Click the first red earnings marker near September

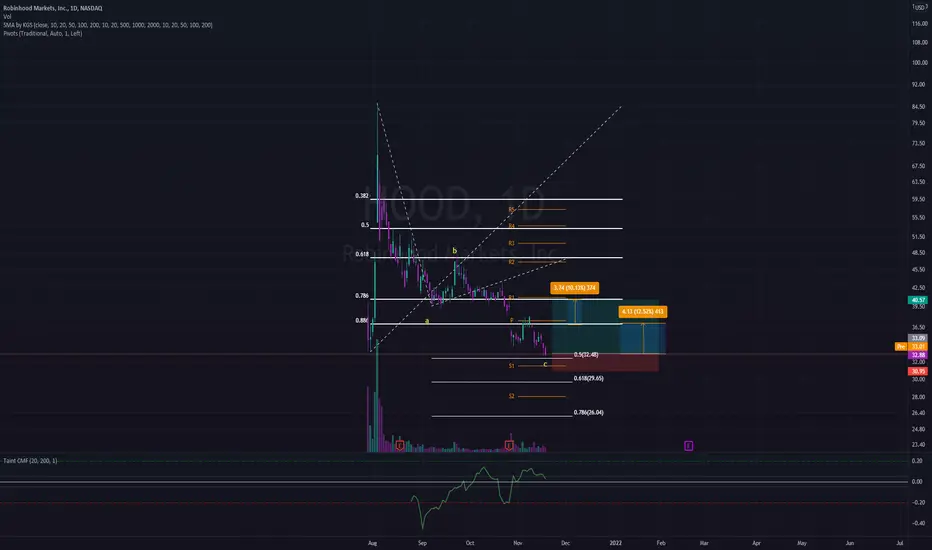click(400, 445)
